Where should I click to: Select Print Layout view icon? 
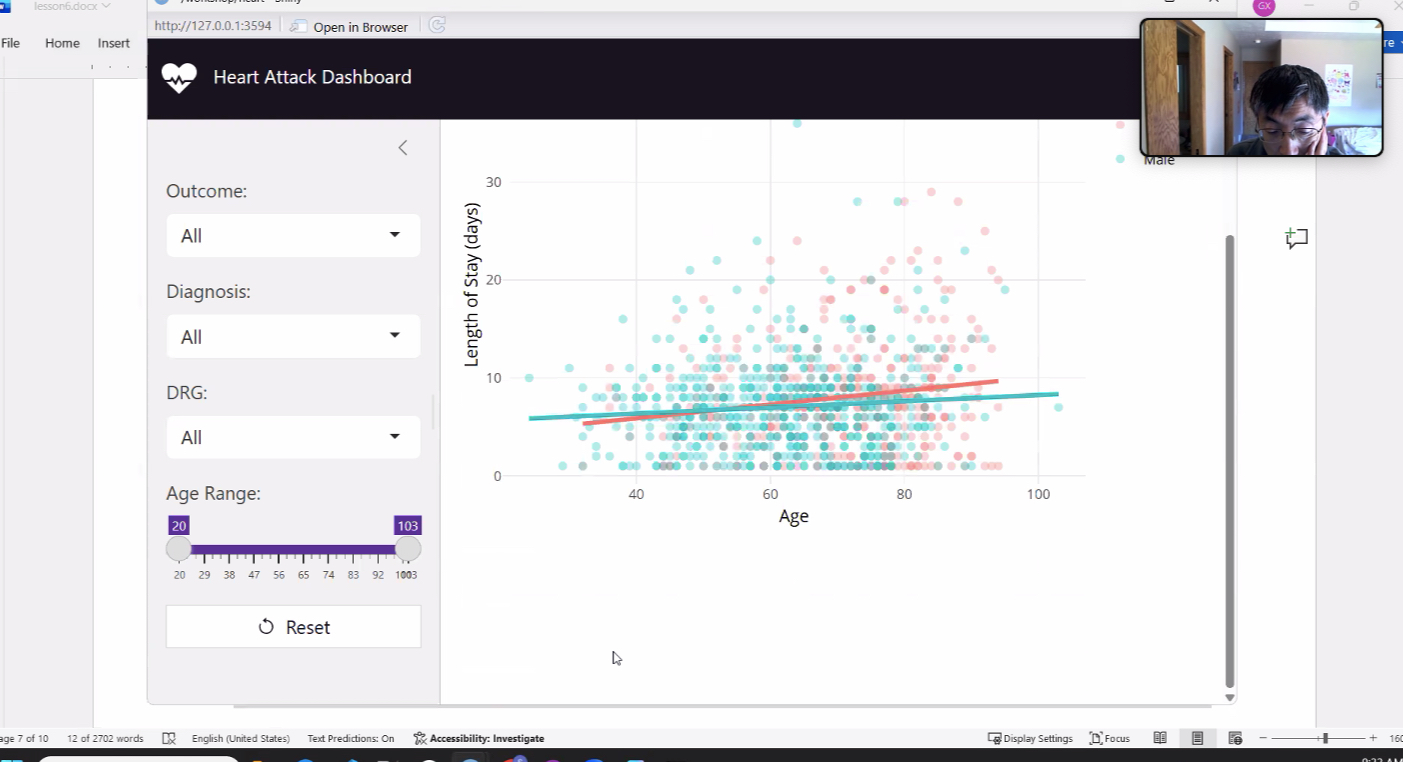pos(1197,738)
